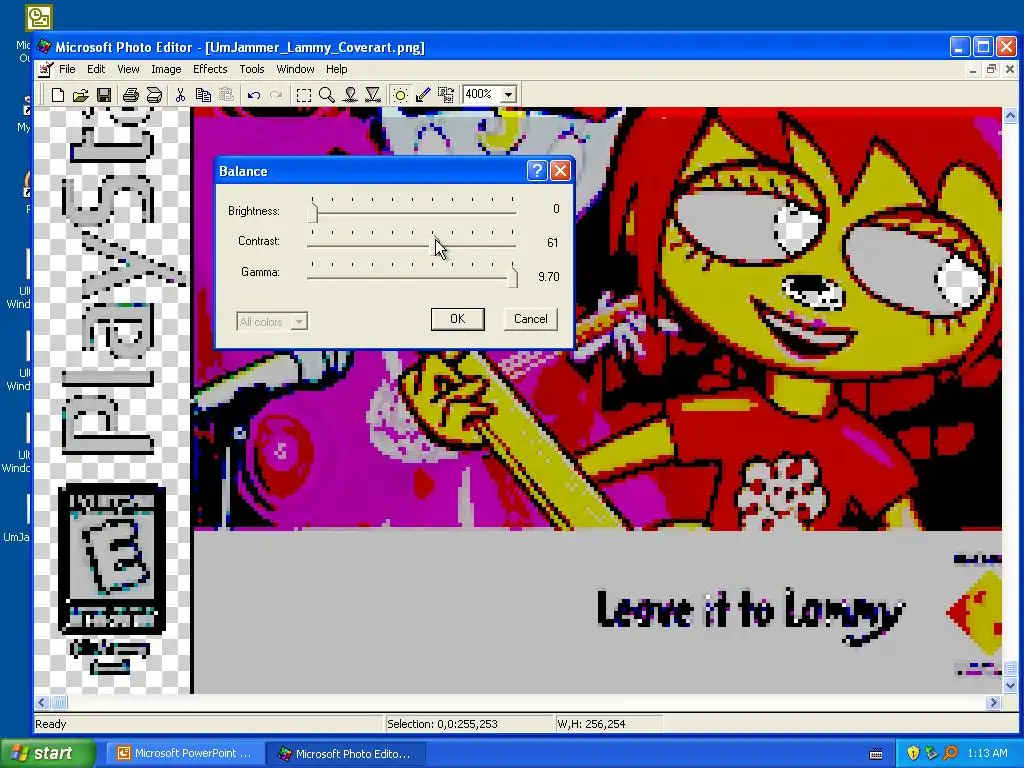Click the keyboard tray icon

(x=876, y=754)
